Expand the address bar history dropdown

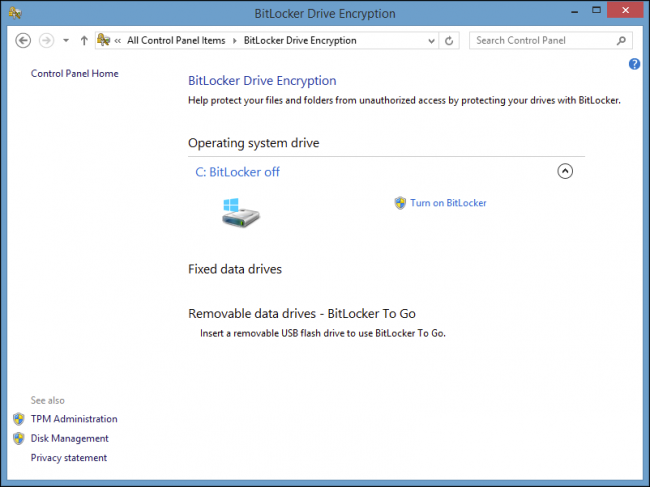(x=431, y=41)
